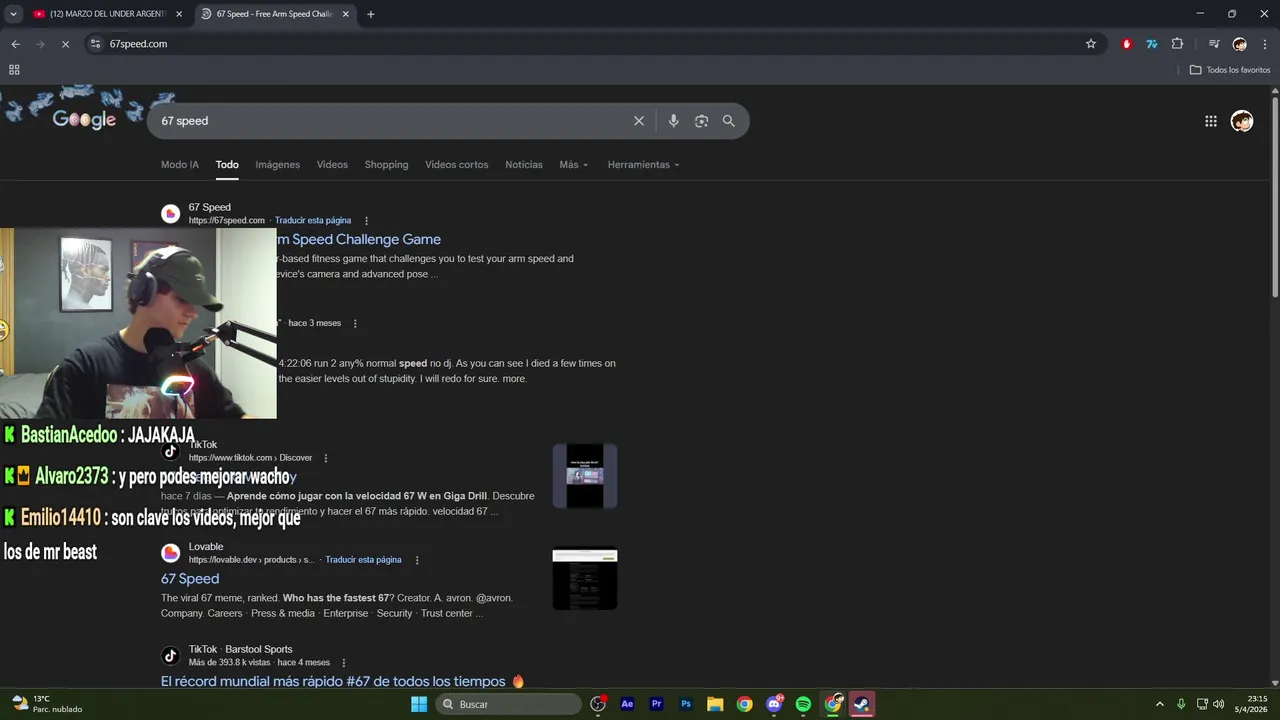Open 'El récord mundial más rápido #67' link
This screenshot has height=720, width=1280.
343,682
